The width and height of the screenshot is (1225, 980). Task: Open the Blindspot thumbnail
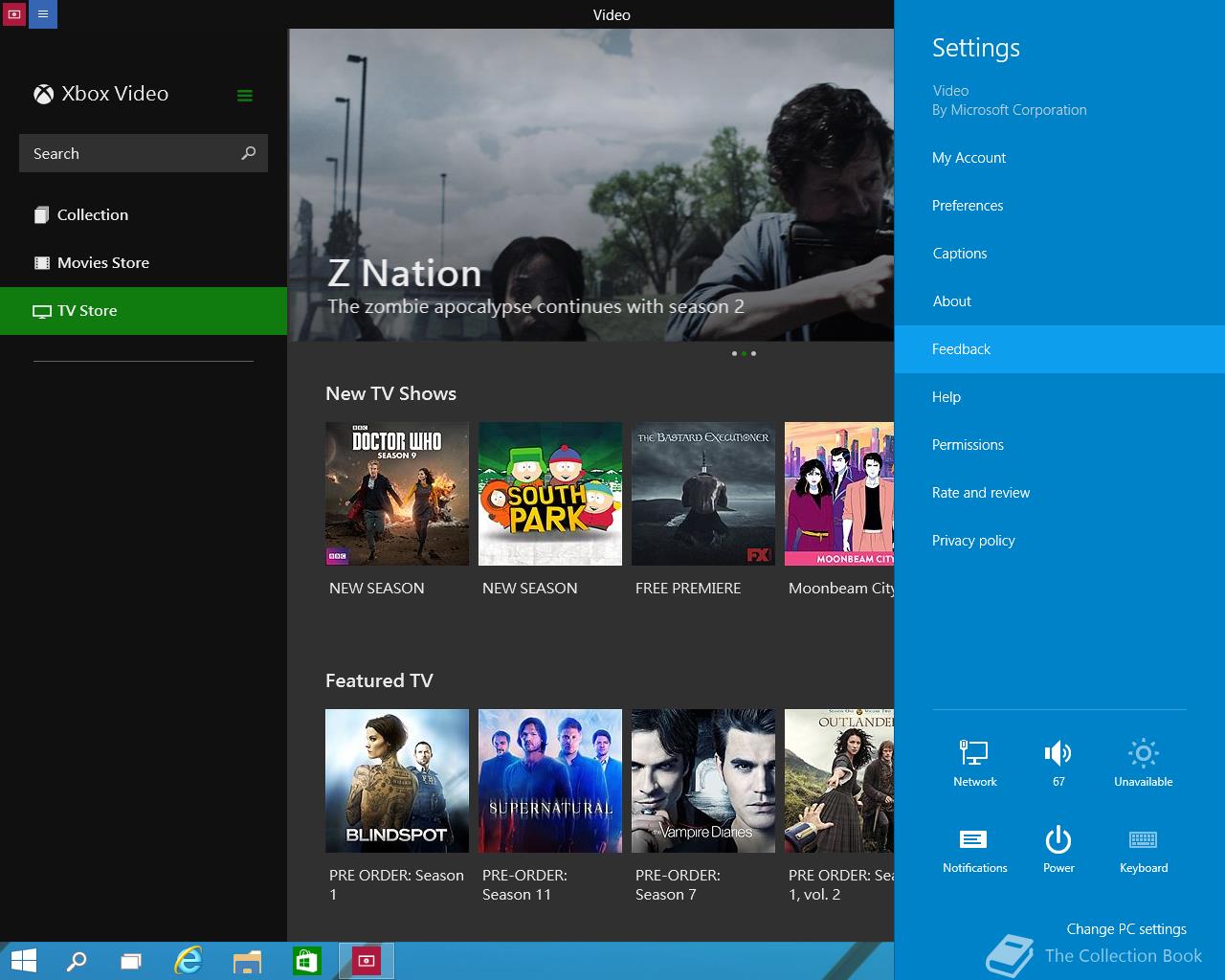tap(397, 781)
